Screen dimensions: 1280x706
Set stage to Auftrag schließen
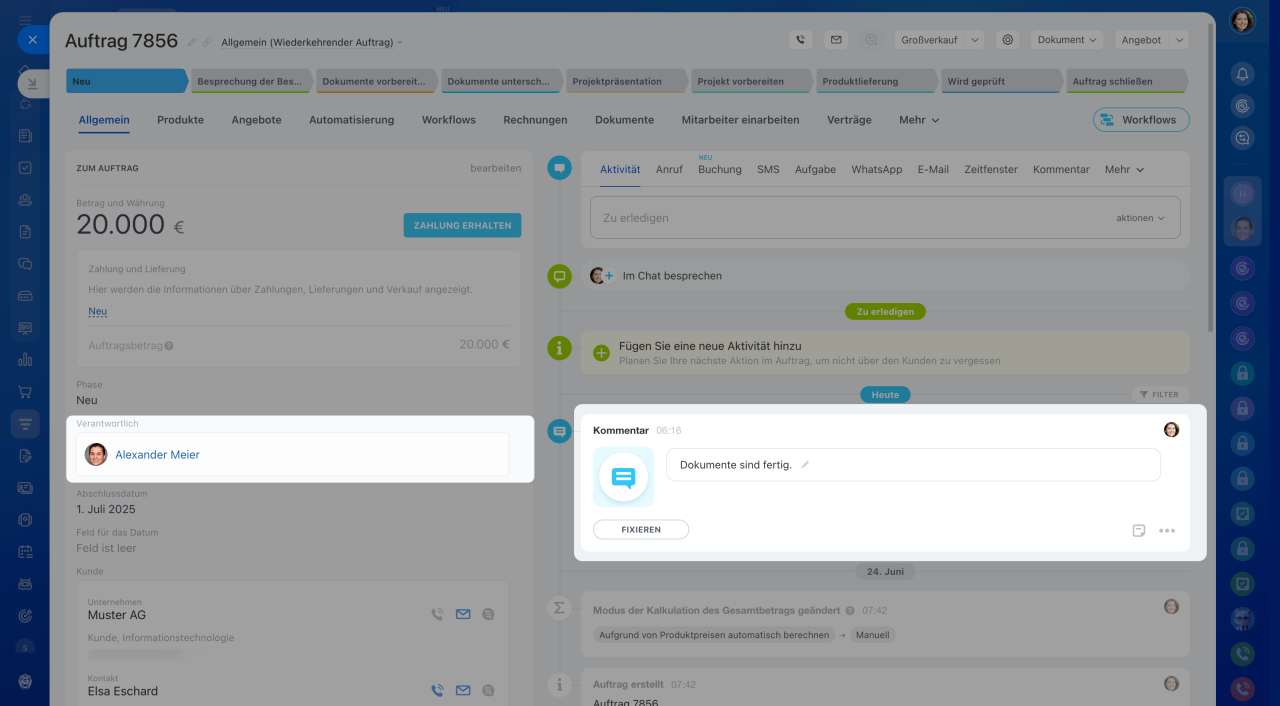click(x=1126, y=81)
